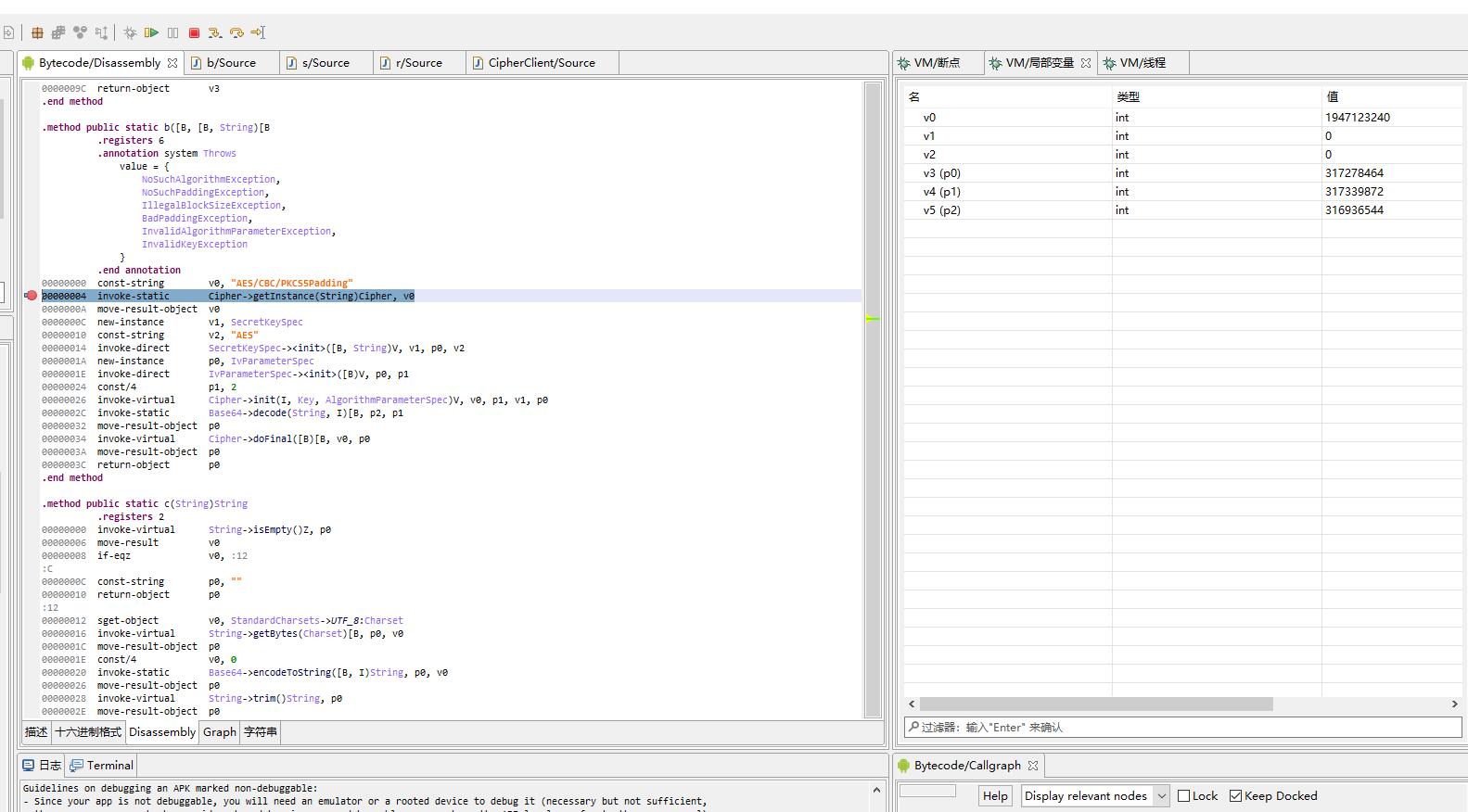Select the VM/局部变量 tab

pyautogui.click(x=1040, y=63)
